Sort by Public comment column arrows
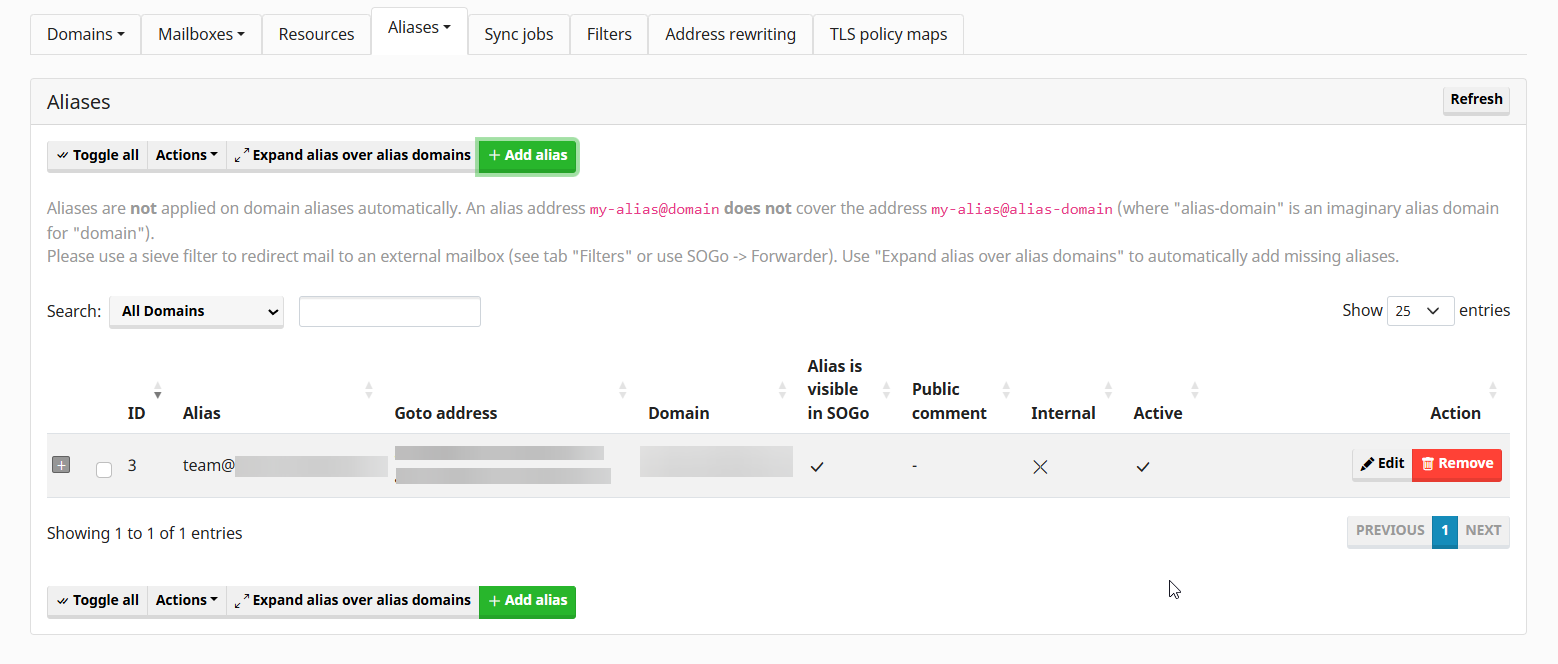 click(x=1006, y=390)
